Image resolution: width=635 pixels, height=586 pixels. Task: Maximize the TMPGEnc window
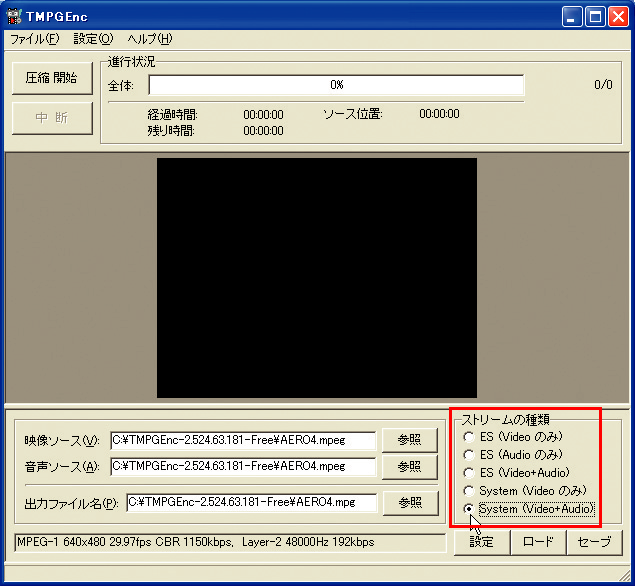[595, 17]
